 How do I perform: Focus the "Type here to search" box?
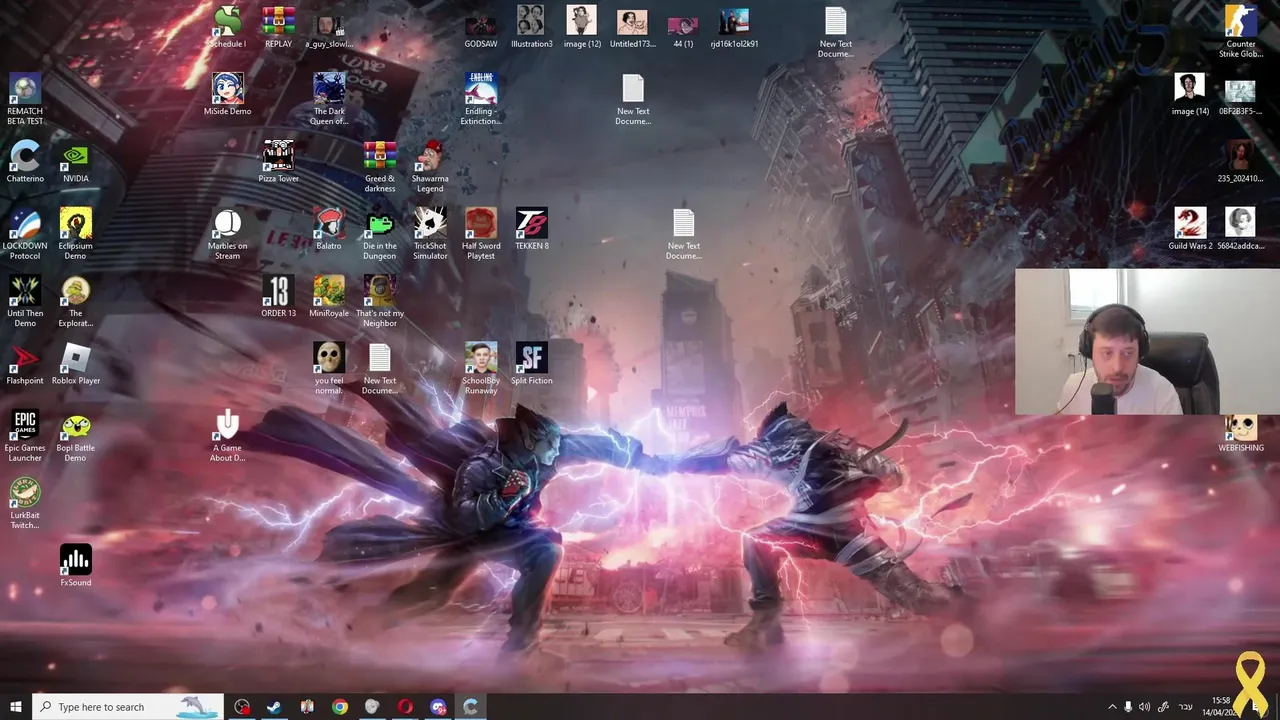coord(127,707)
